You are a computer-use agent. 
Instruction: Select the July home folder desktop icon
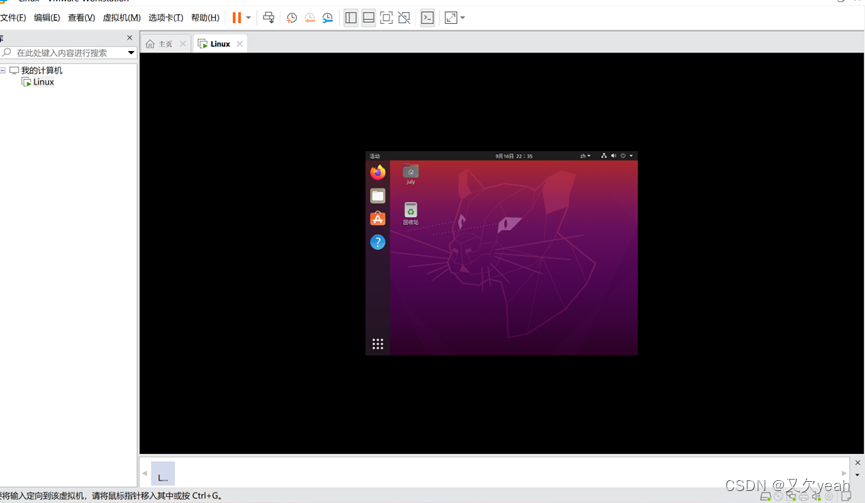410,174
